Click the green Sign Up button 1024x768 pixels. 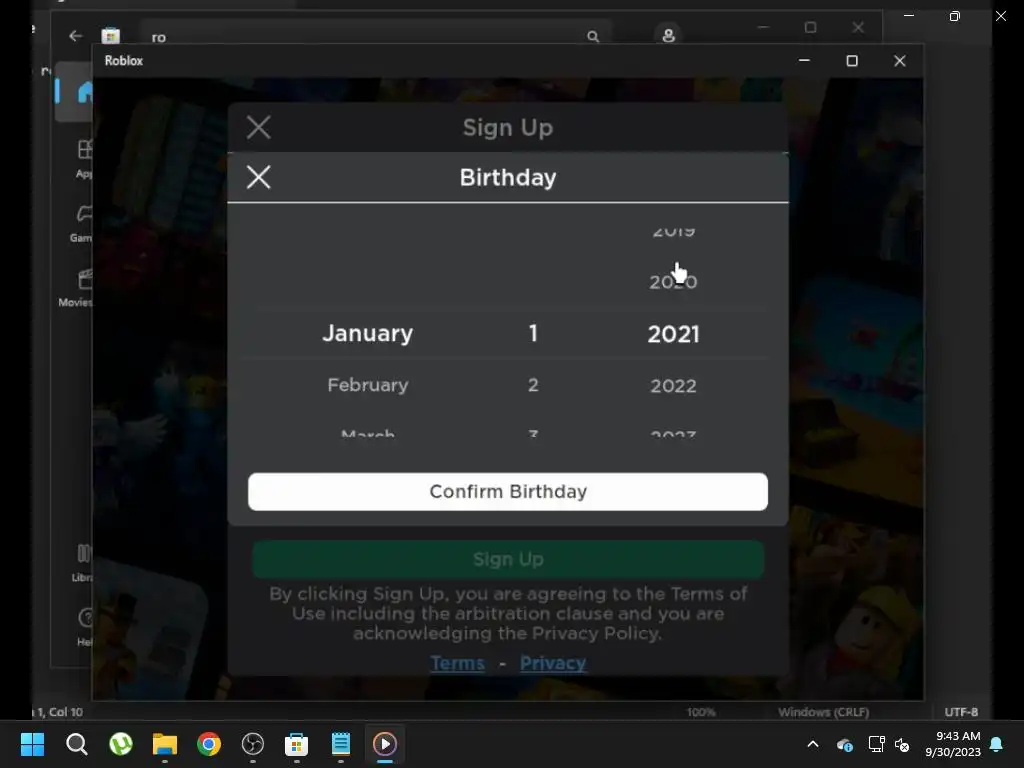pyautogui.click(x=507, y=559)
